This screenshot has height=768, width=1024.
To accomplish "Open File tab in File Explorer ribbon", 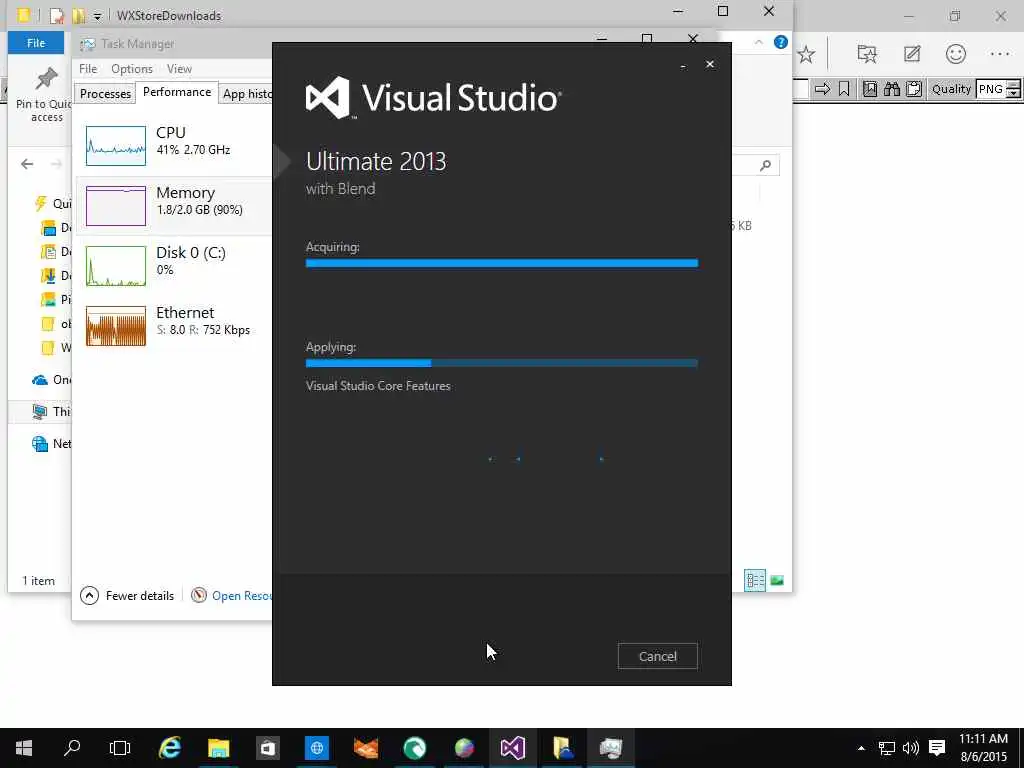I will tap(36, 43).
